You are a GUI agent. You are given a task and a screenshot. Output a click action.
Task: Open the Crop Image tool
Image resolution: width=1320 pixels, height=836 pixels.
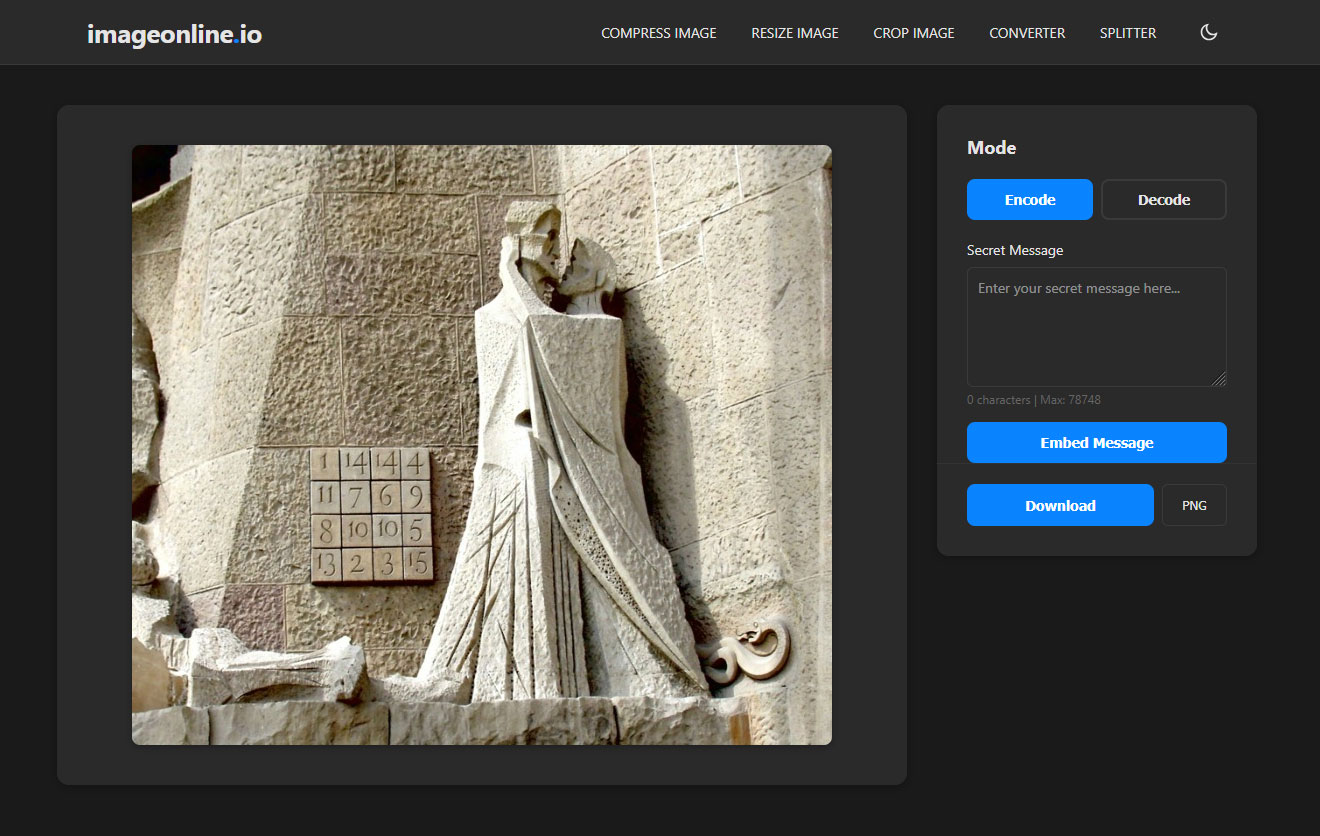pos(913,33)
